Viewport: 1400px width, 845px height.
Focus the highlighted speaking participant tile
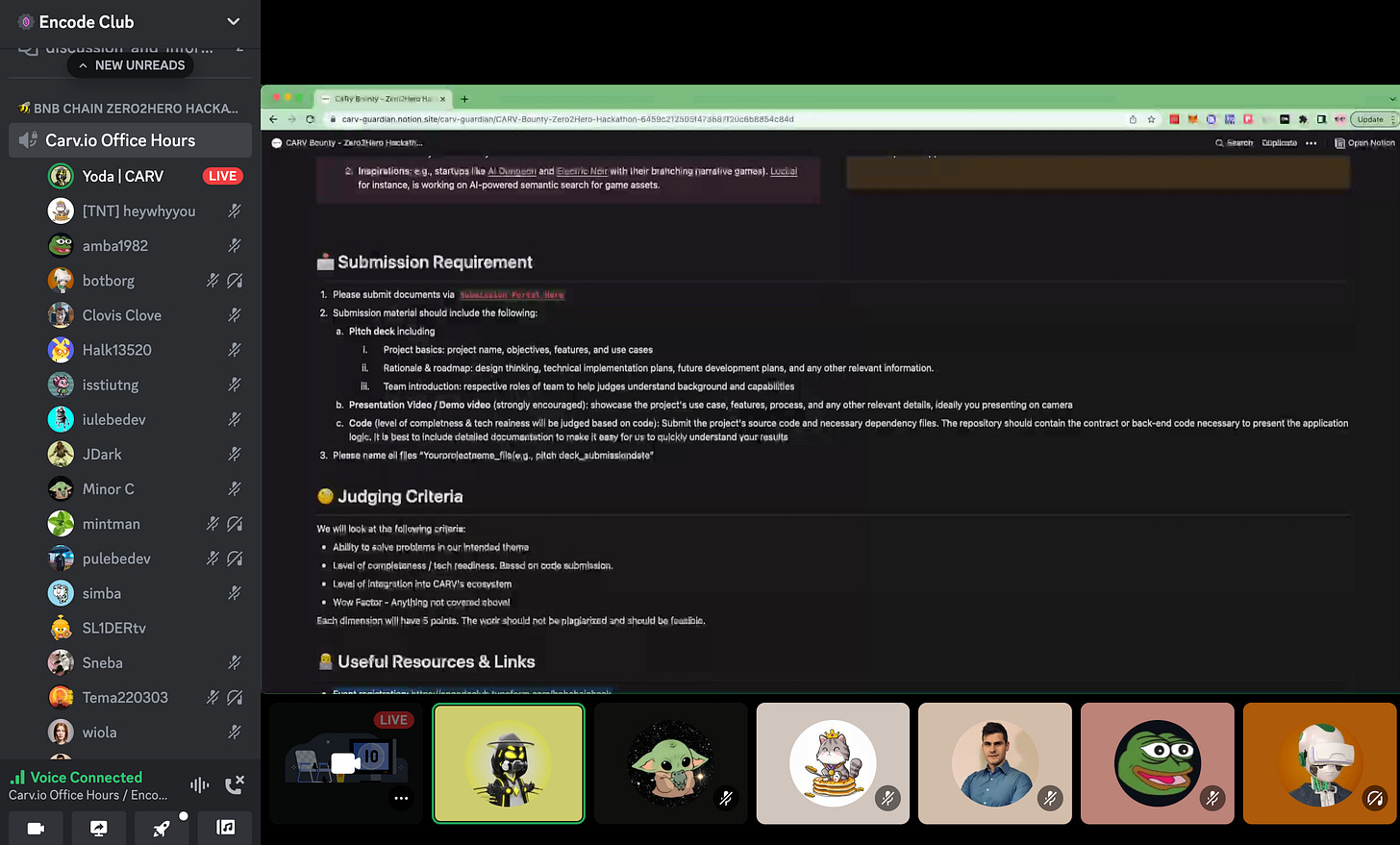click(x=509, y=763)
